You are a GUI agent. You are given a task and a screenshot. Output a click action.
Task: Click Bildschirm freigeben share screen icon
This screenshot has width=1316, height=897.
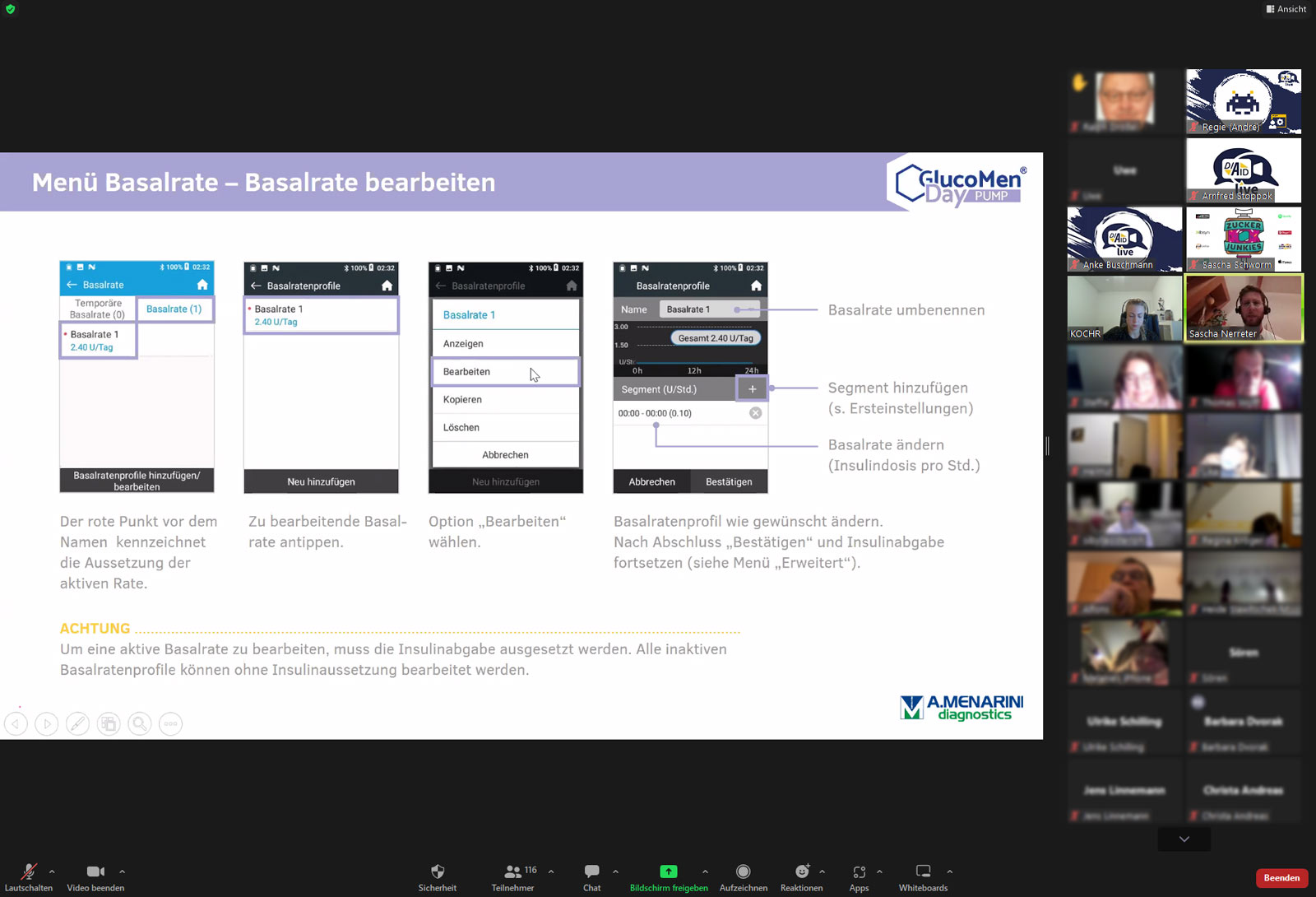(668, 872)
